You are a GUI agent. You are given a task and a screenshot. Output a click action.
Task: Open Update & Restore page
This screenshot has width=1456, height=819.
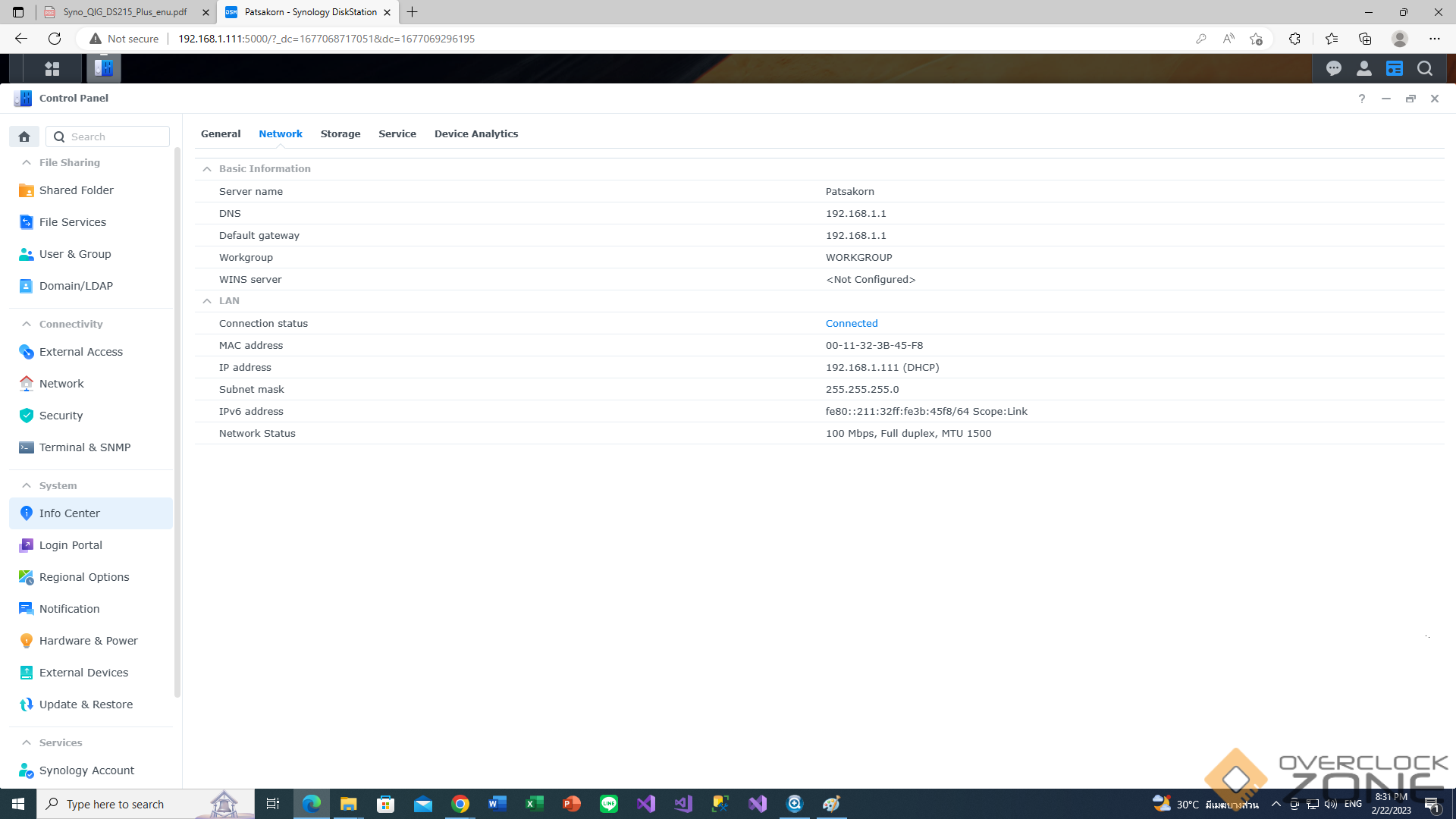click(x=86, y=704)
